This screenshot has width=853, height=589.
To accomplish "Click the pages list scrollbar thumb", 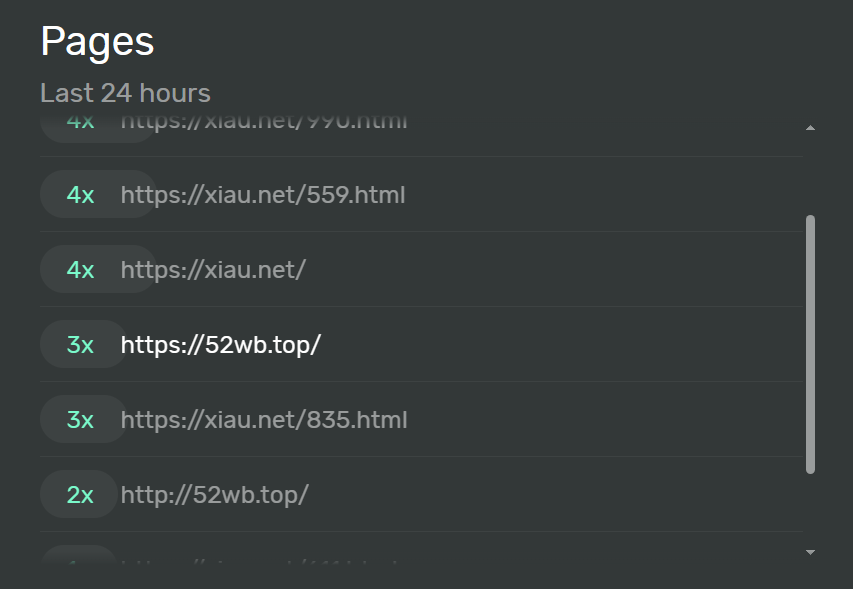I will (810, 343).
